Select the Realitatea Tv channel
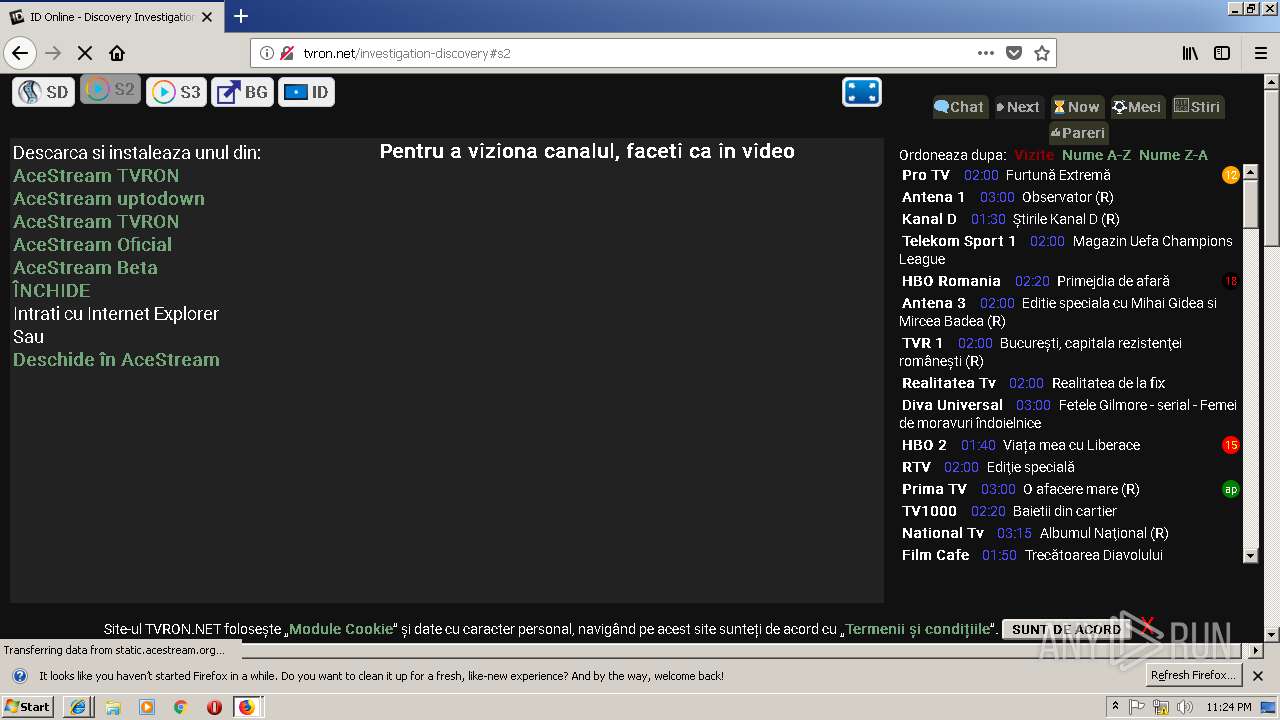Image resolution: width=1280 pixels, height=720 pixels. 949,383
